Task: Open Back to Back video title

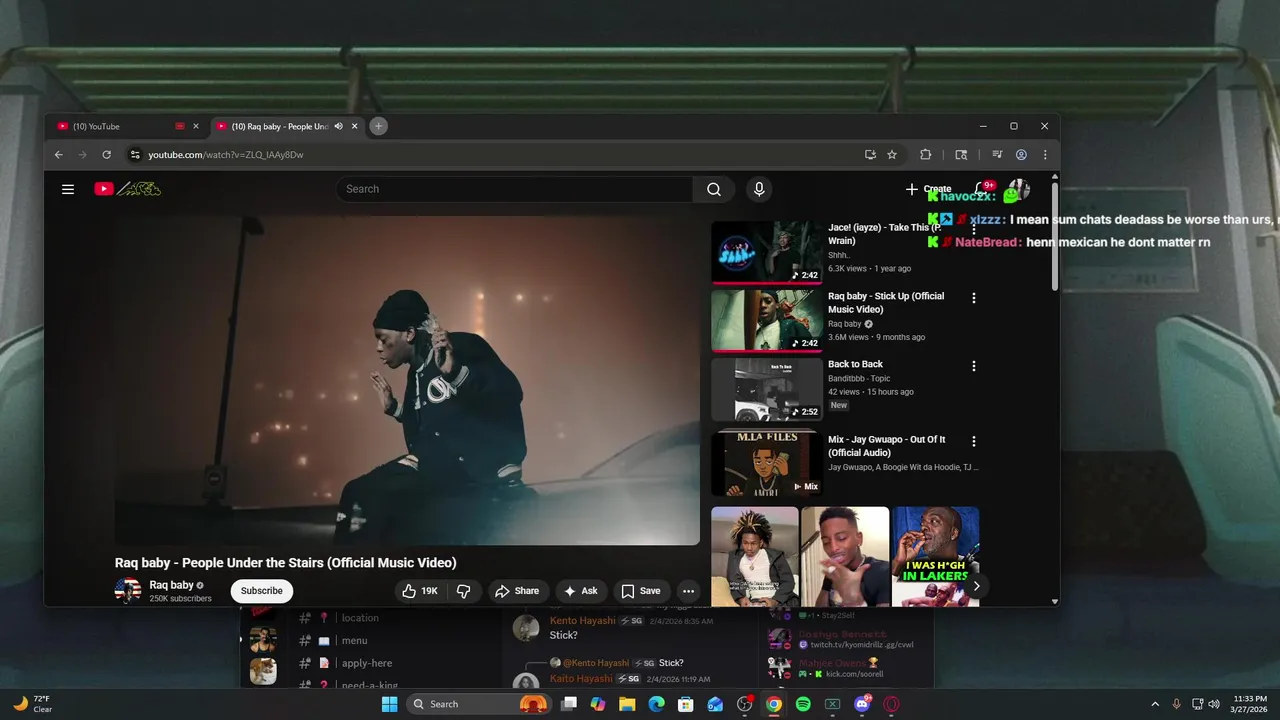Action: [855, 364]
